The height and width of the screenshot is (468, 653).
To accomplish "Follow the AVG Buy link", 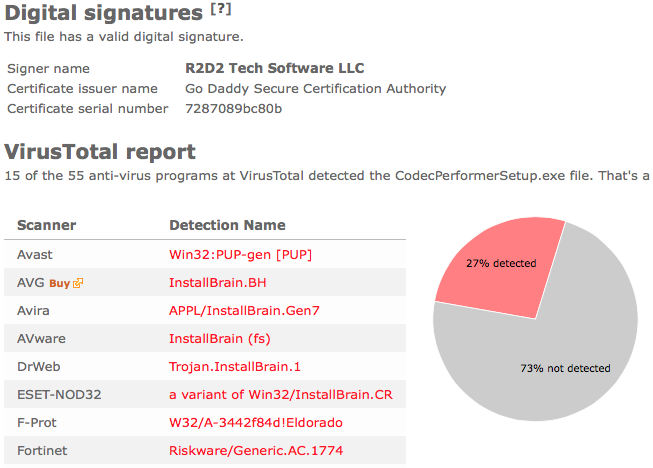I will coord(60,283).
